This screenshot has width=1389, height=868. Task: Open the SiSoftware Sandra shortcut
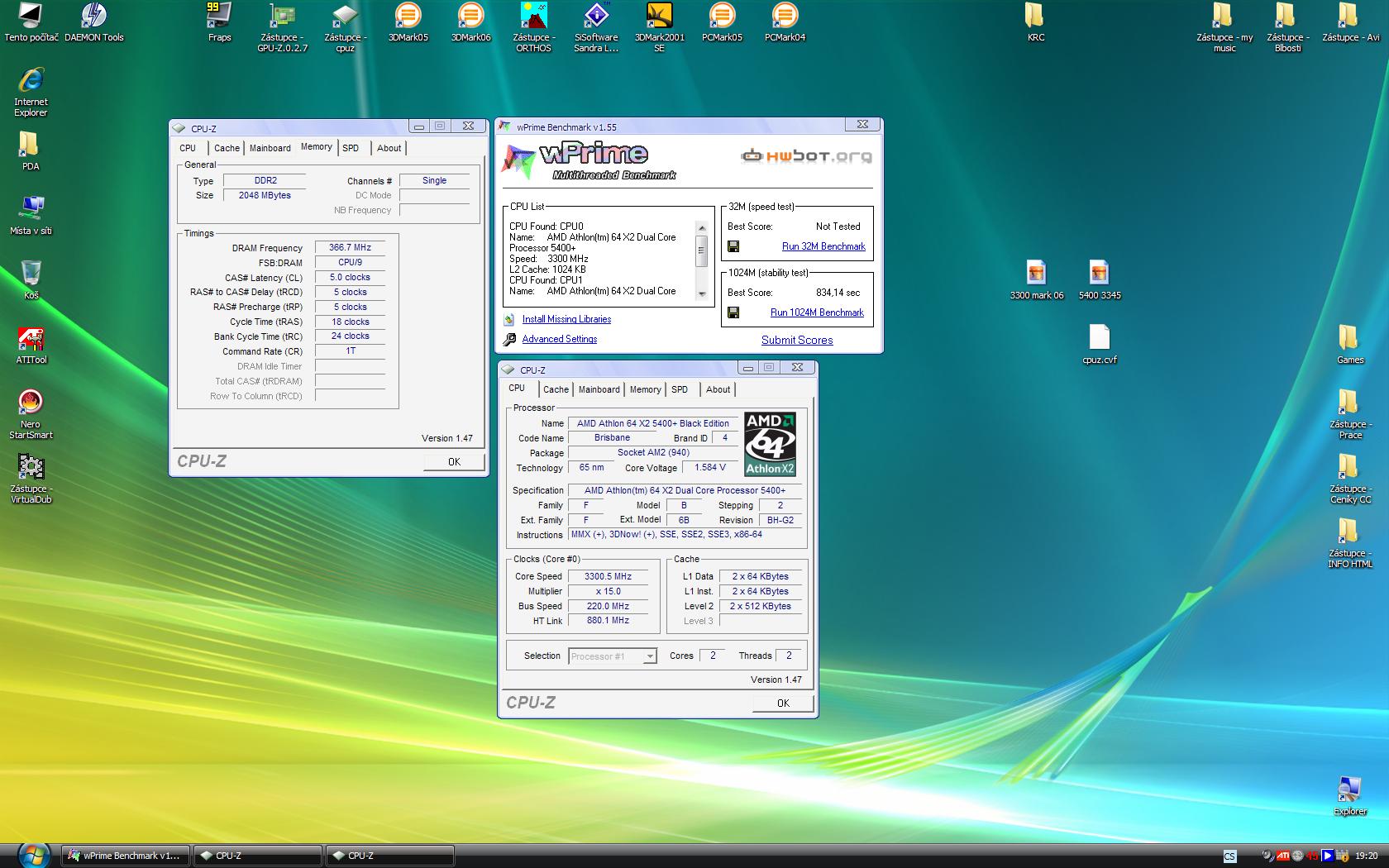tap(596, 28)
